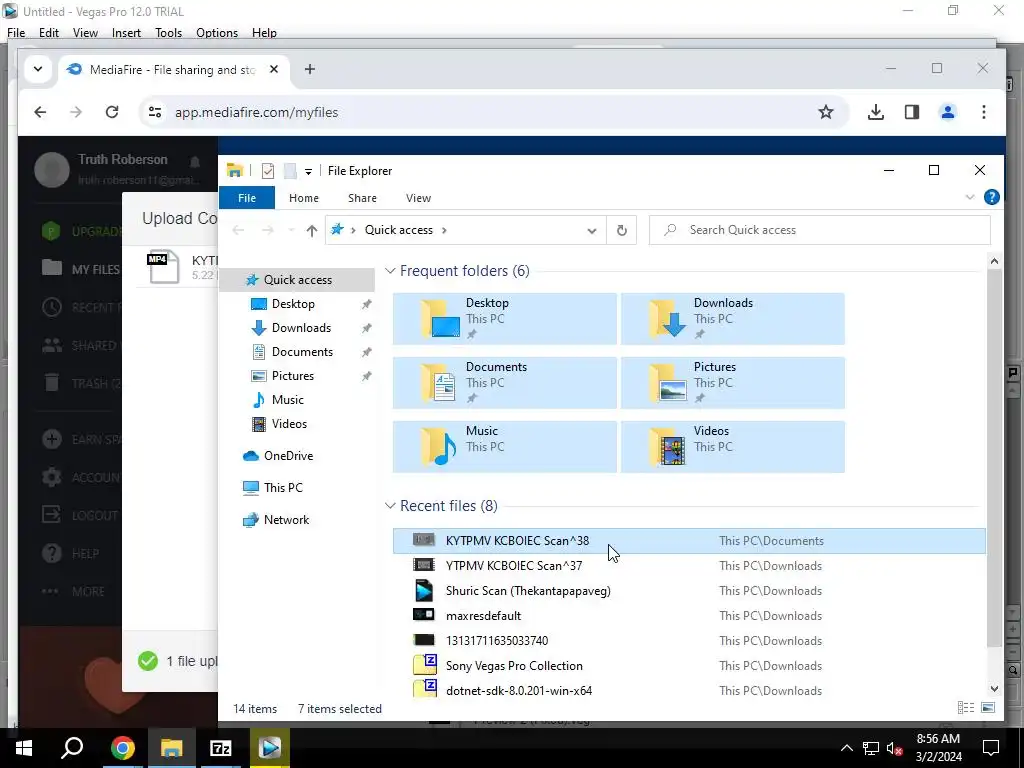The height and width of the screenshot is (768, 1024).
Task: Open Chrome downloads icon
Action: click(876, 112)
